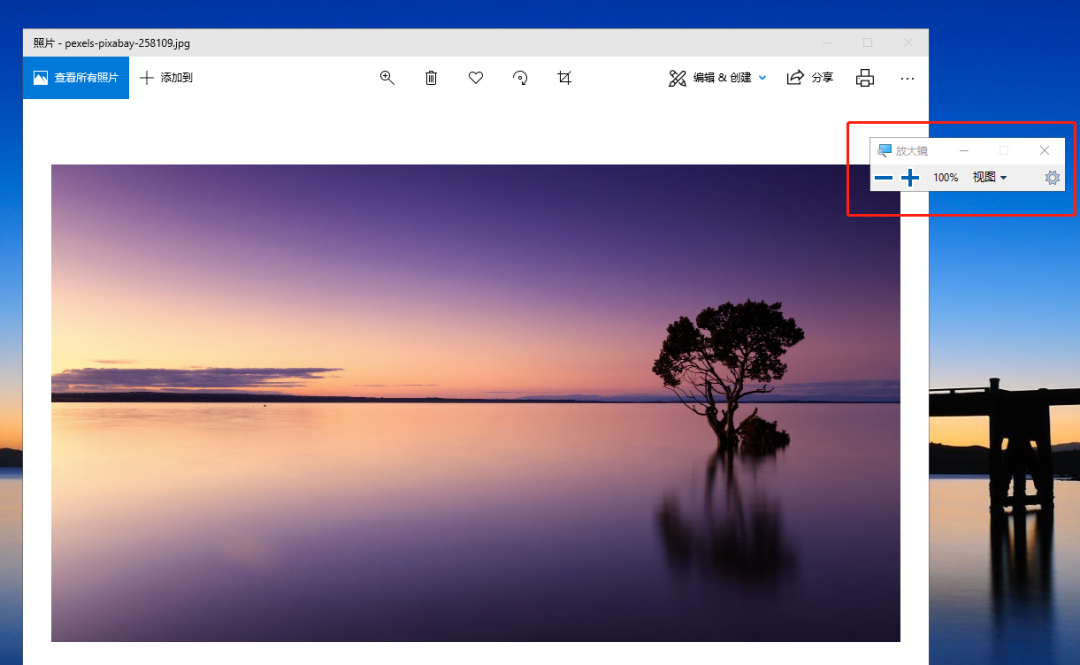Delete the photo using the trash icon
The image size is (1080, 665).
point(431,78)
